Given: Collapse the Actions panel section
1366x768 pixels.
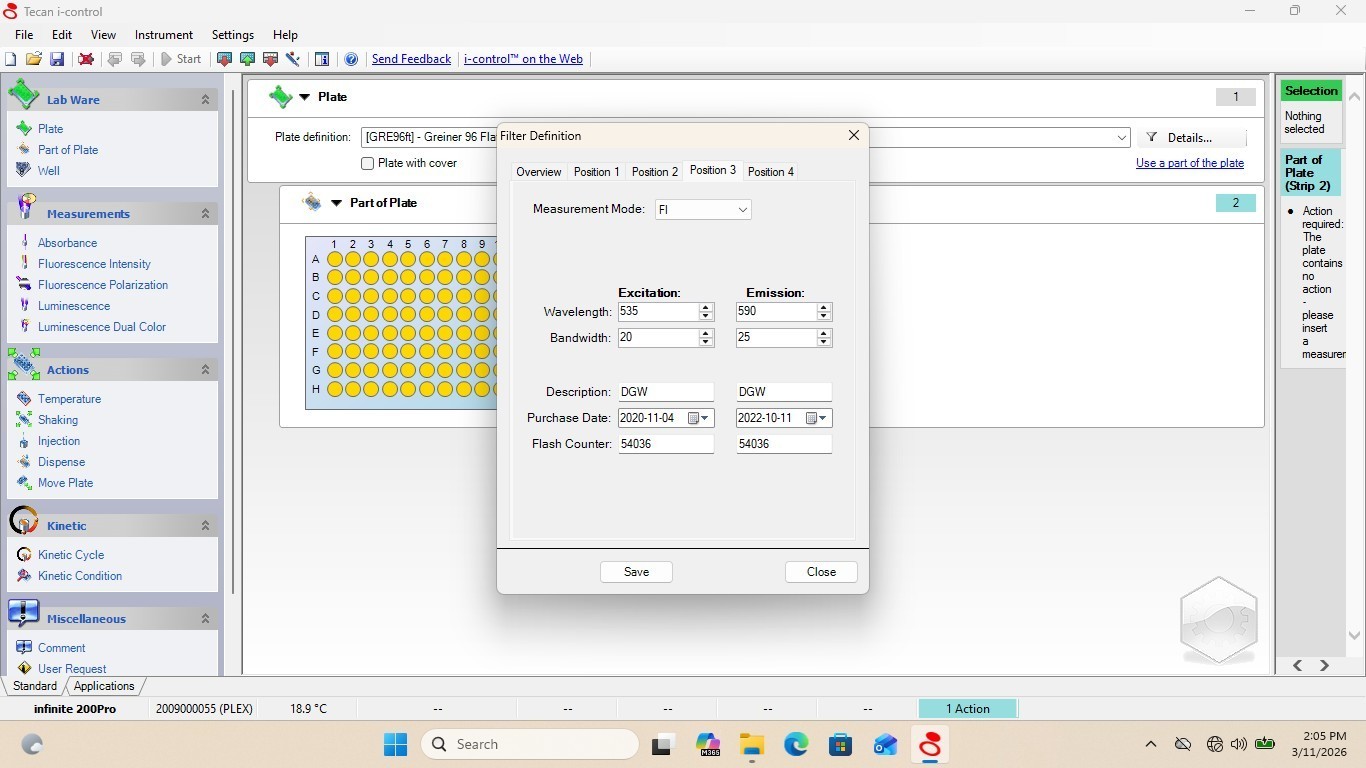Looking at the screenshot, I should click(205, 370).
